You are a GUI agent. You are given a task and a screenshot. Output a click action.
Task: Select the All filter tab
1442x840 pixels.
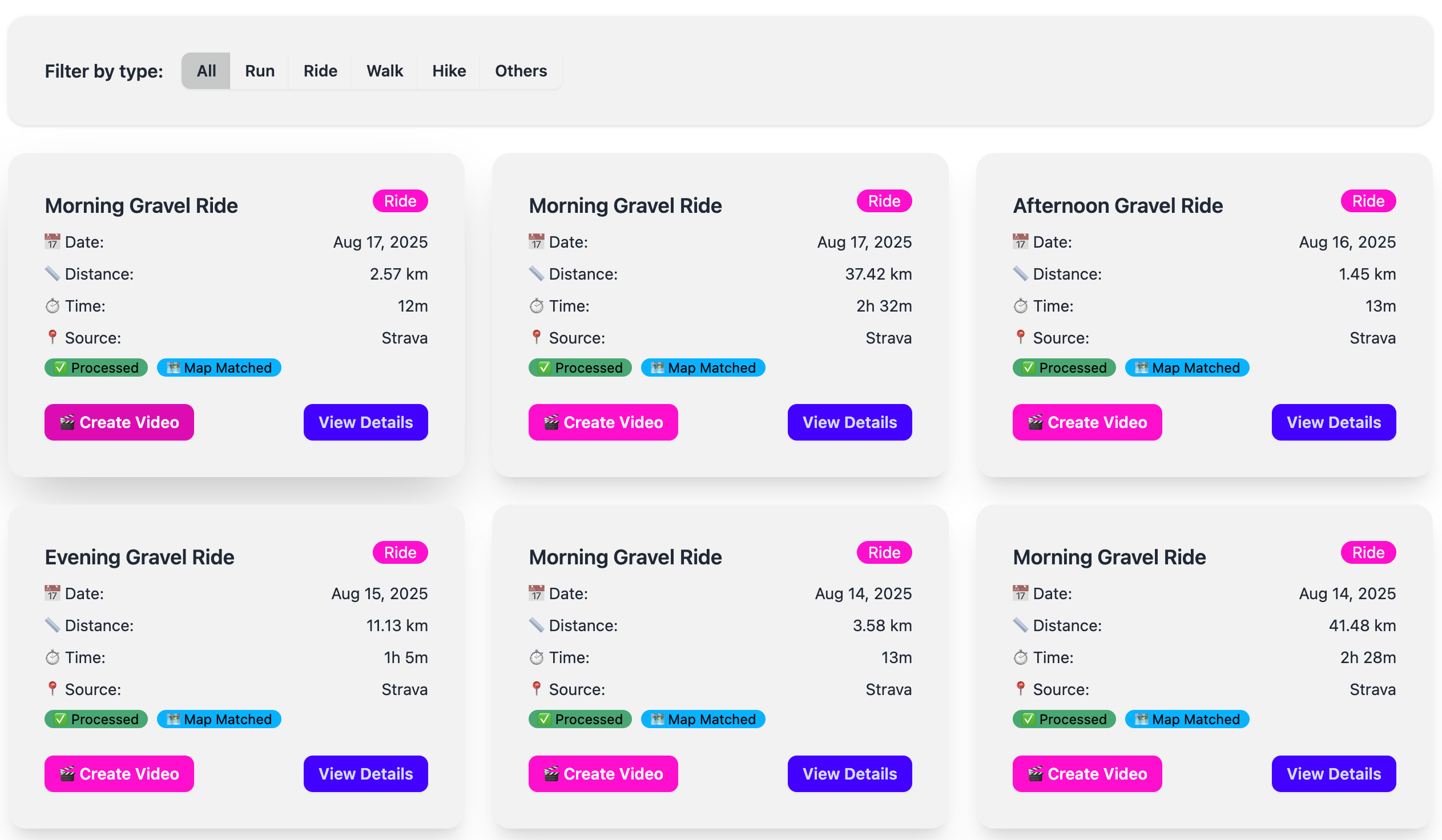[206, 71]
